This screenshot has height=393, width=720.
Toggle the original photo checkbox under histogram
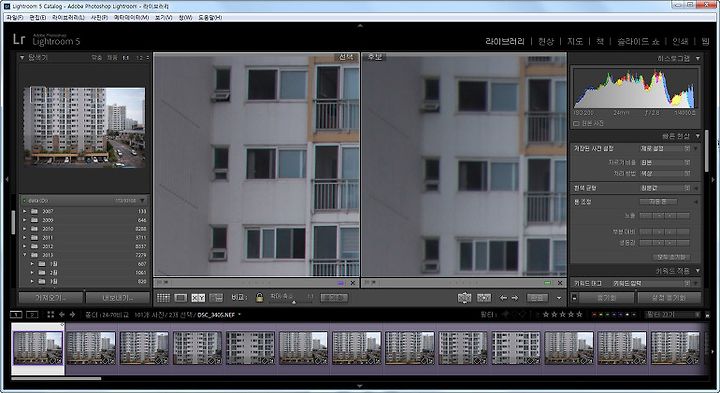coord(576,124)
